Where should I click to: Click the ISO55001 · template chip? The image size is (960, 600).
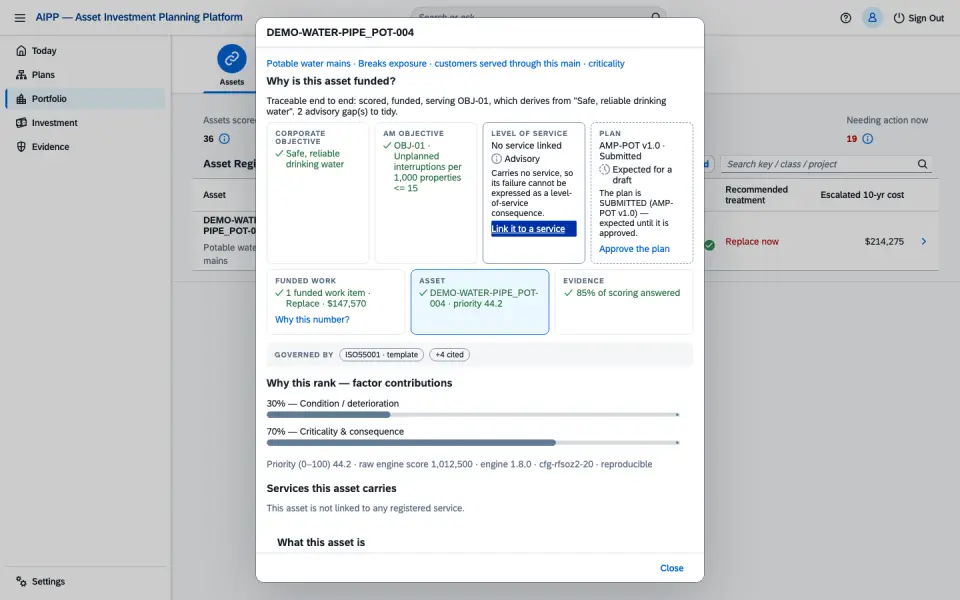(381, 354)
